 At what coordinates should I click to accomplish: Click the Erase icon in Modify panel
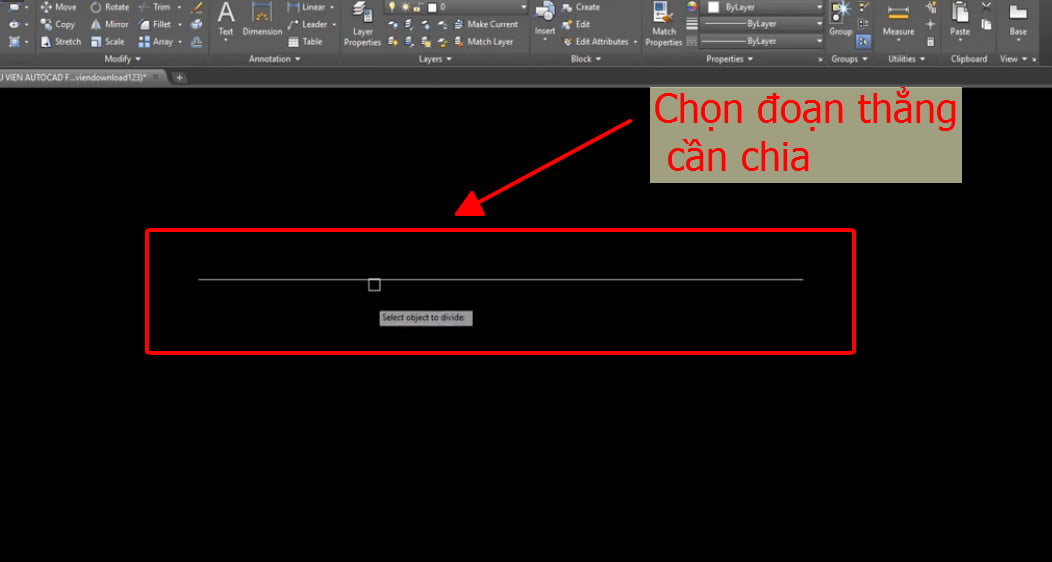197,7
